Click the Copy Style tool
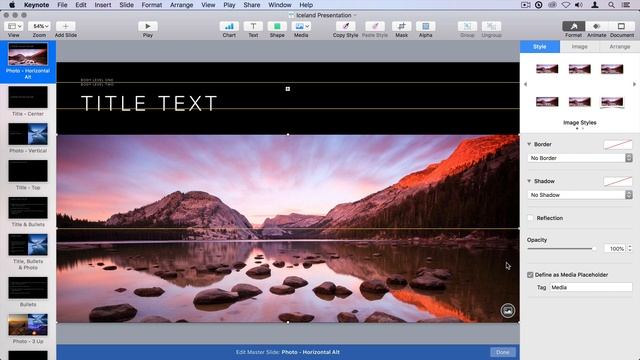The image size is (640, 360). (345, 26)
